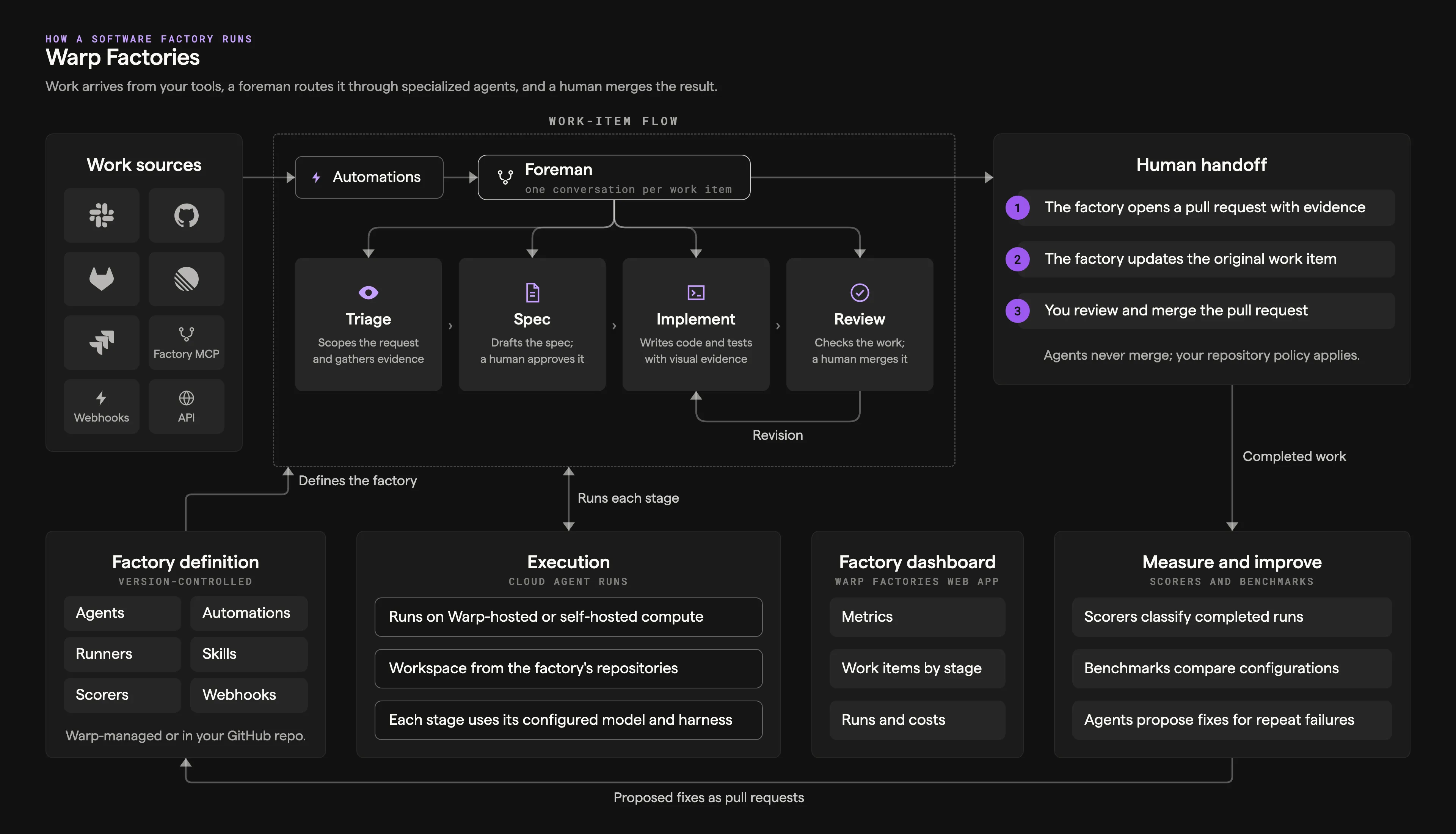Click 'You review and merge the pull request'

click(1206, 311)
